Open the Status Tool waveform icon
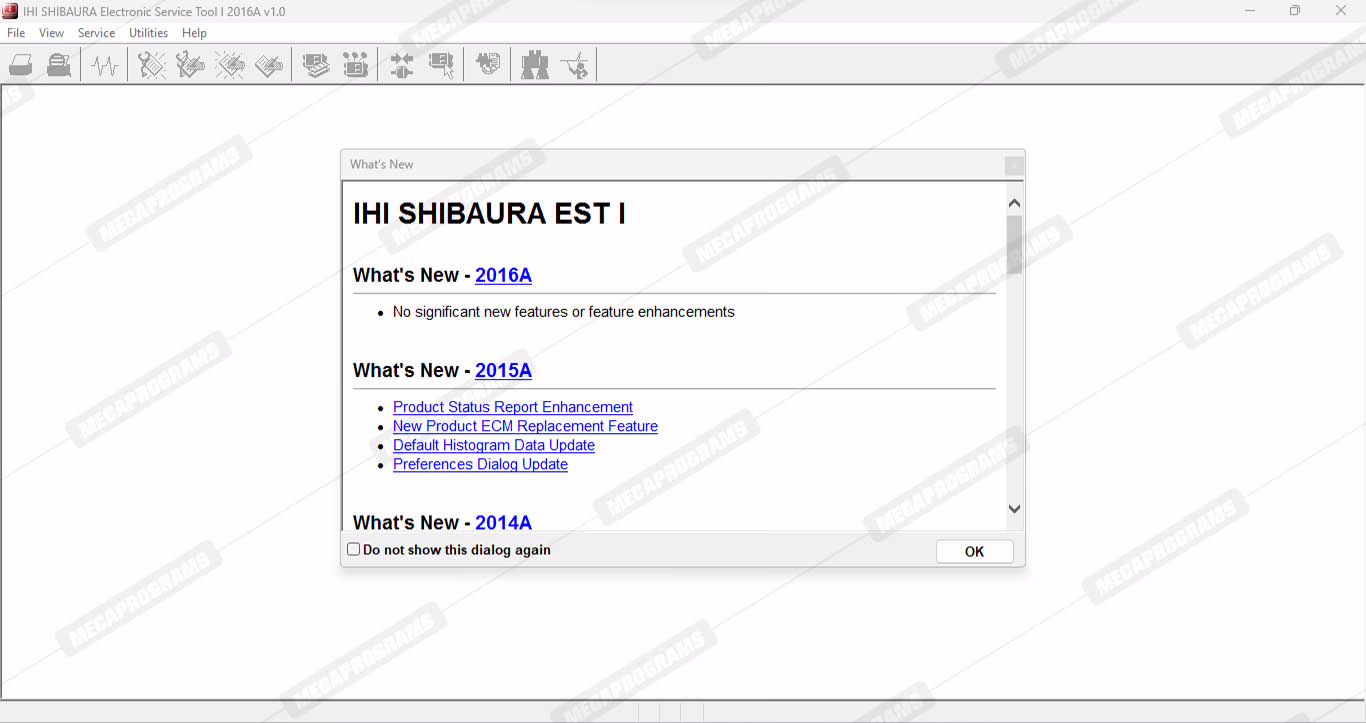The width and height of the screenshot is (1366, 723). (104, 66)
